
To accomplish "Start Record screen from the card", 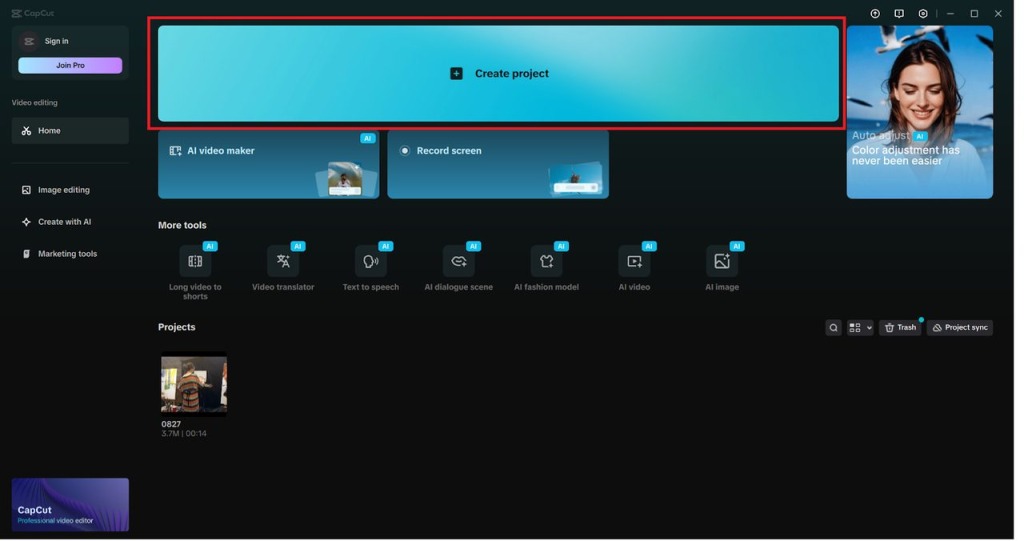I will click(498, 164).
